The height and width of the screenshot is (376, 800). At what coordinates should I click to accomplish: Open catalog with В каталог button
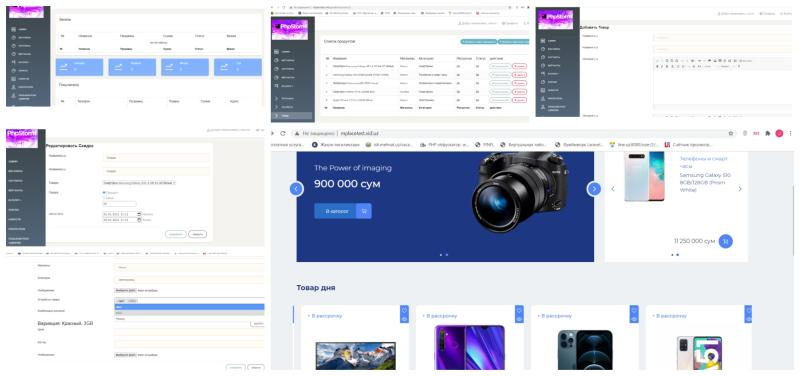pyautogui.click(x=335, y=211)
